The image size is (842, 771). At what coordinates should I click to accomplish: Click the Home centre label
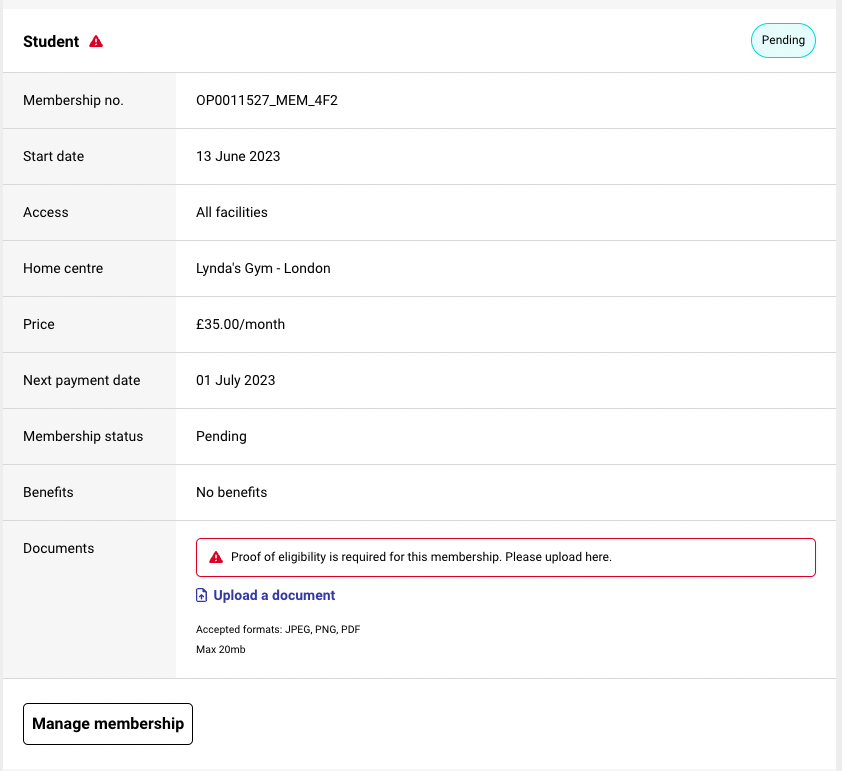[63, 268]
